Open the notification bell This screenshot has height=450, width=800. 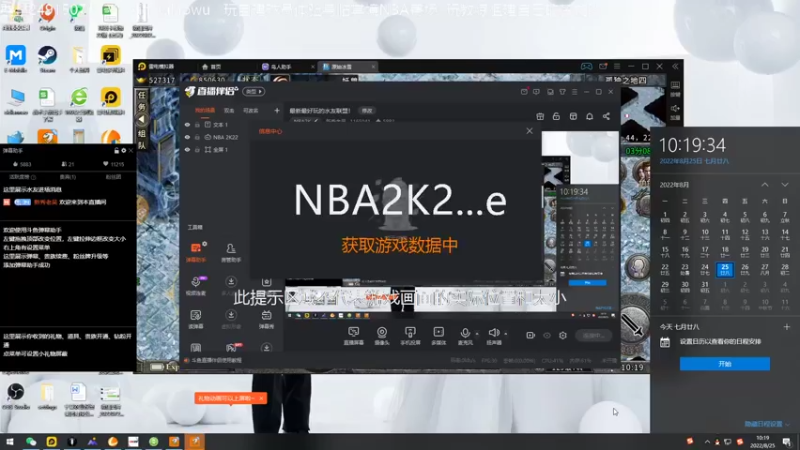(589, 116)
